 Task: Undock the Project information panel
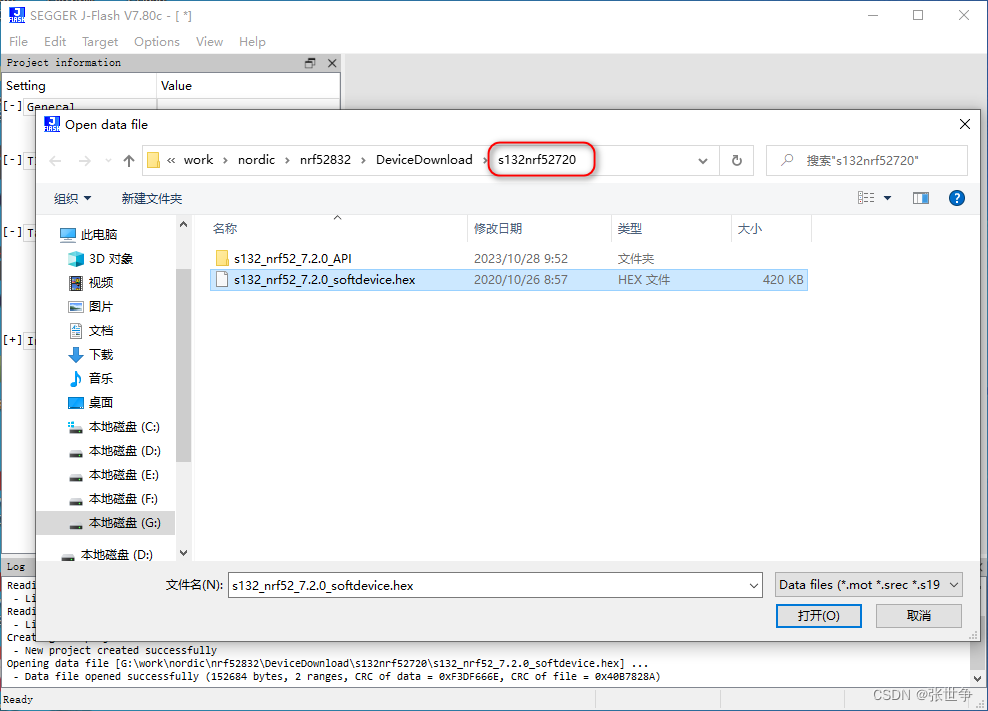[x=310, y=63]
